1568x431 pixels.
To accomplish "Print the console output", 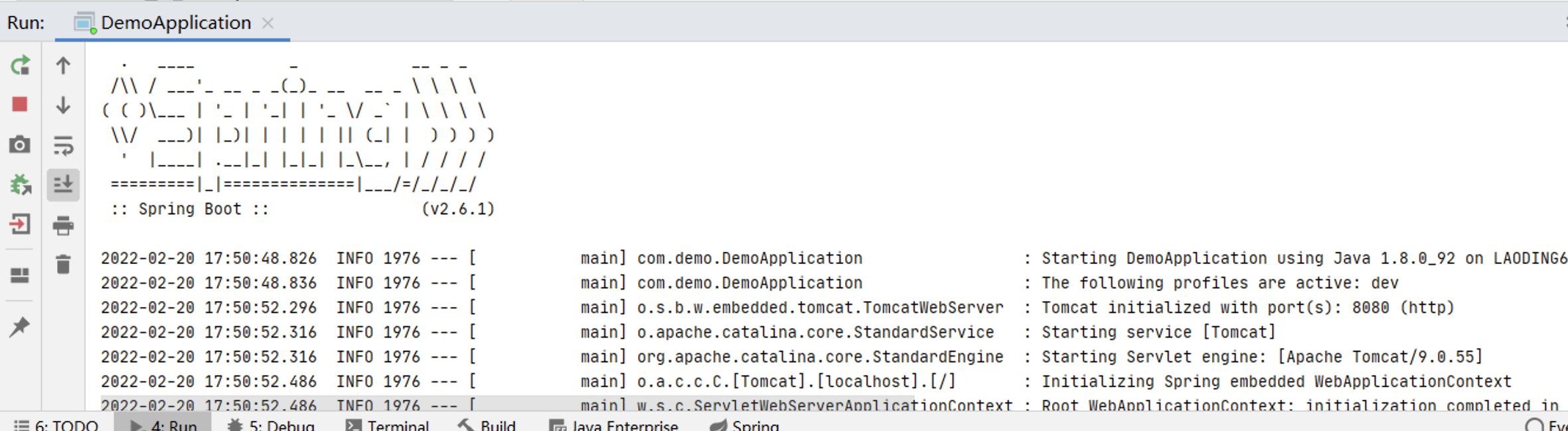I will pos(63,224).
